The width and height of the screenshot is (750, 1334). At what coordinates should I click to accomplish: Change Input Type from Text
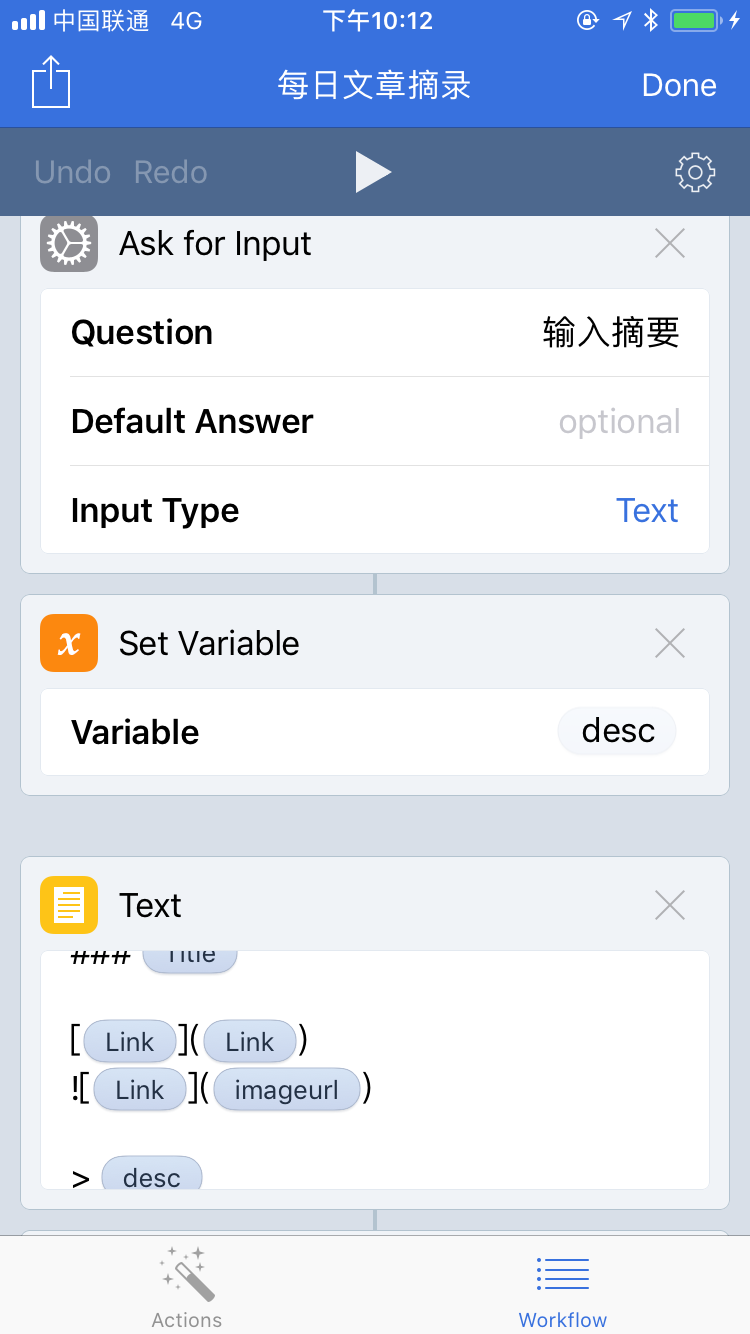click(x=647, y=510)
